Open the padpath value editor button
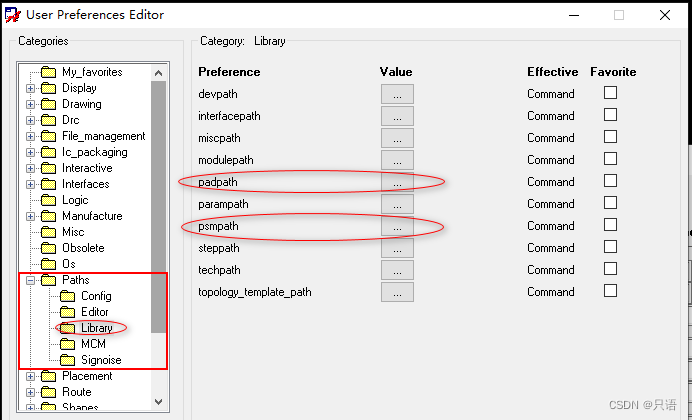The width and height of the screenshot is (692, 420). pos(397,182)
